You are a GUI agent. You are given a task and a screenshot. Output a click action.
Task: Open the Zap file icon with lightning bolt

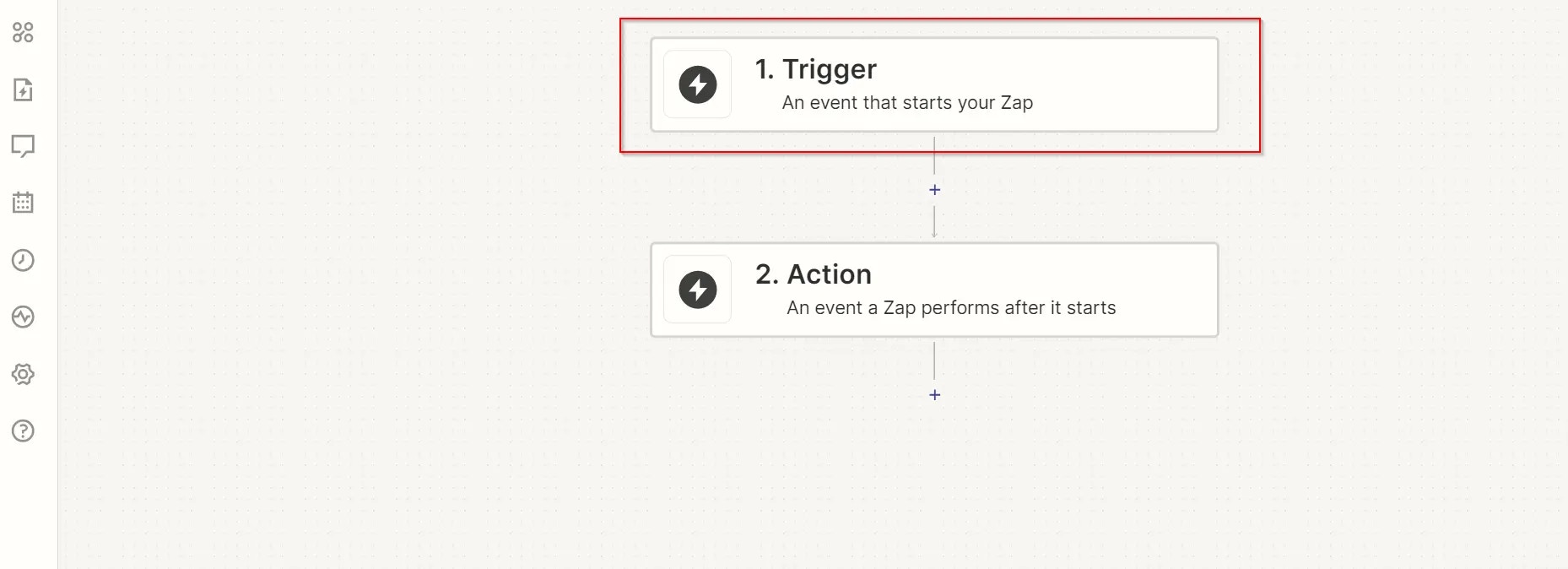pos(23,89)
